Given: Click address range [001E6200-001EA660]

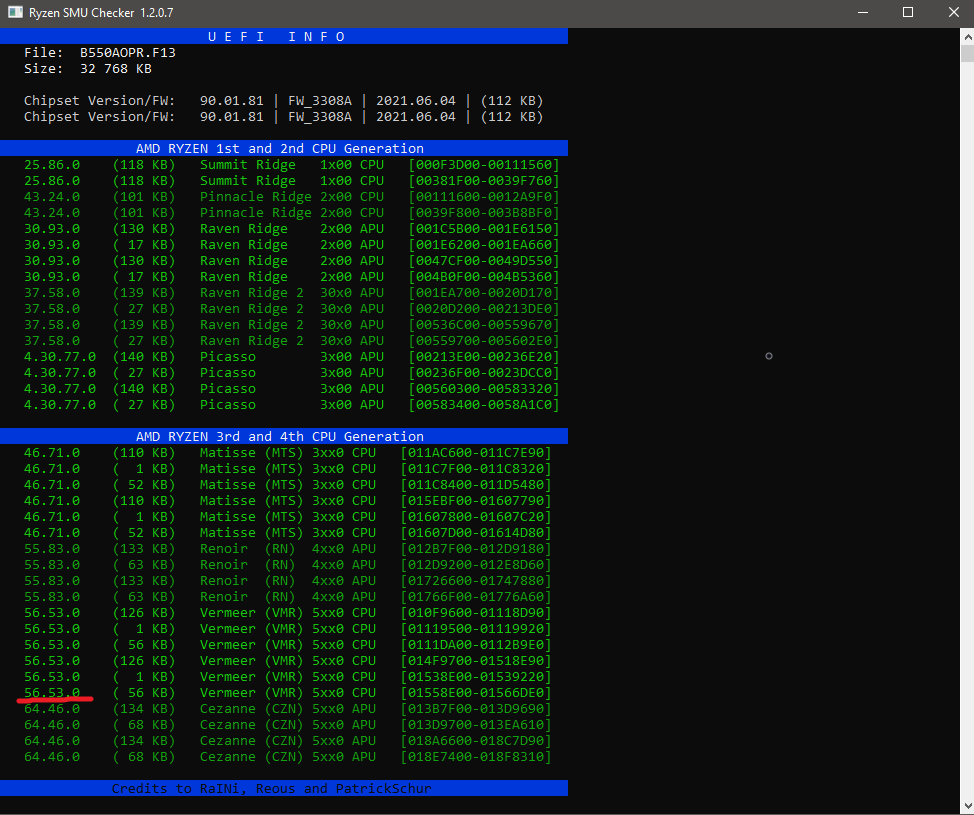Looking at the screenshot, I should click(x=484, y=245).
